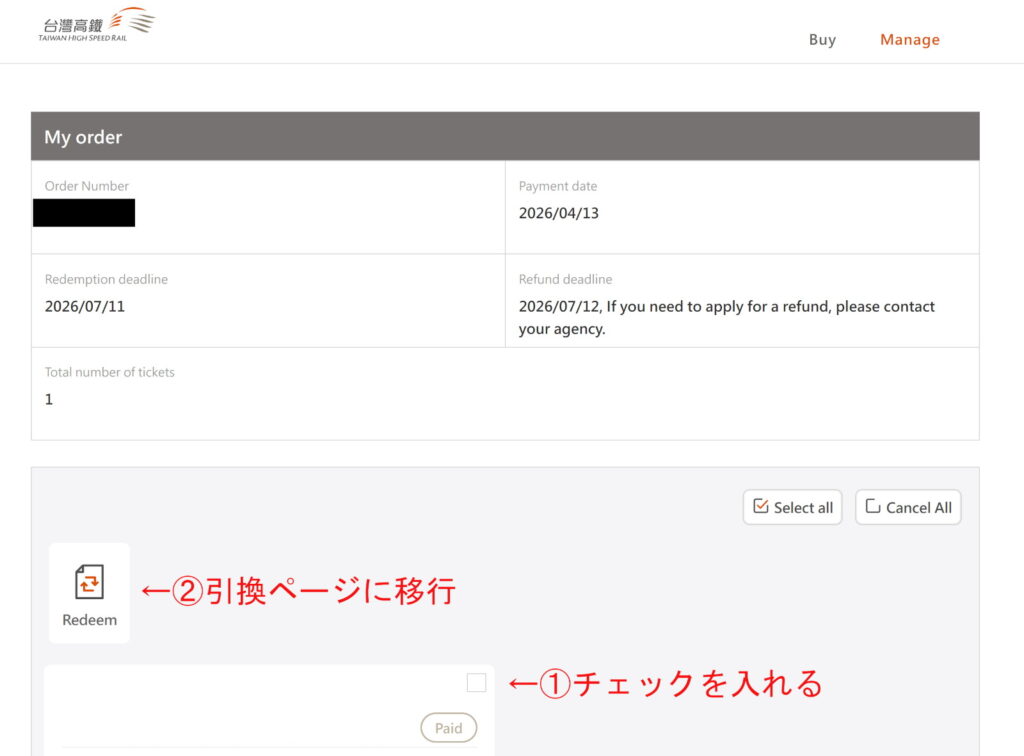Tick the ticket card checkbox

tap(476, 683)
